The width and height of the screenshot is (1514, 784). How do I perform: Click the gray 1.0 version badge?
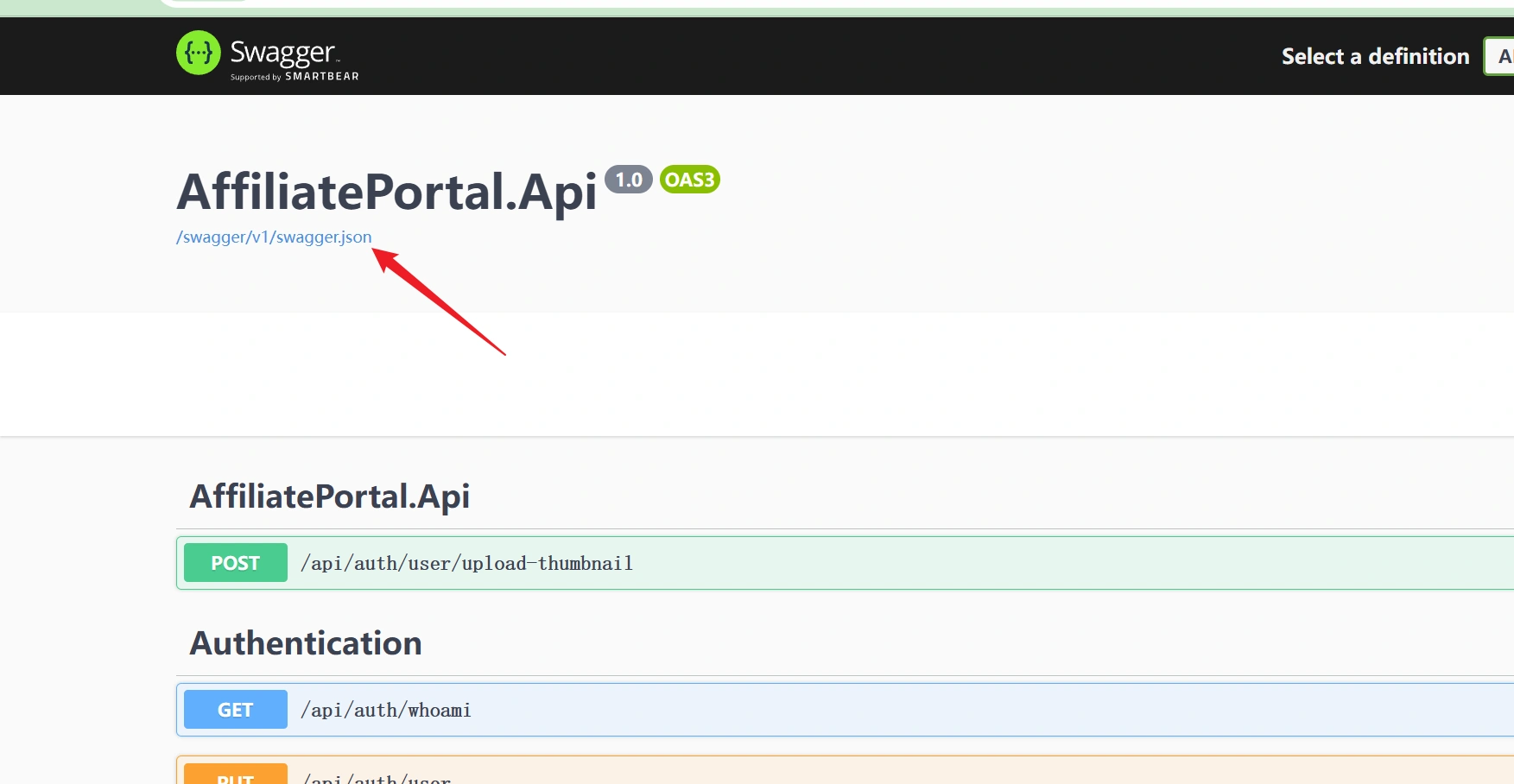(628, 180)
